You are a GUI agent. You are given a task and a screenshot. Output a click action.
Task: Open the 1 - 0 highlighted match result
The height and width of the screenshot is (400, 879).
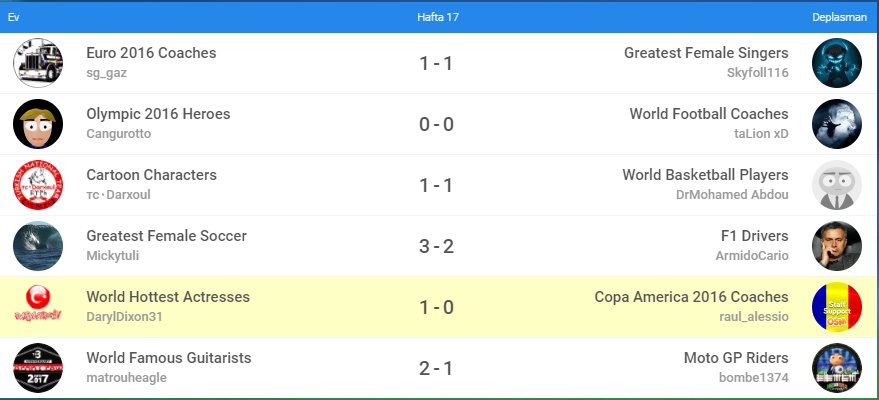click(x=437, y=307)
